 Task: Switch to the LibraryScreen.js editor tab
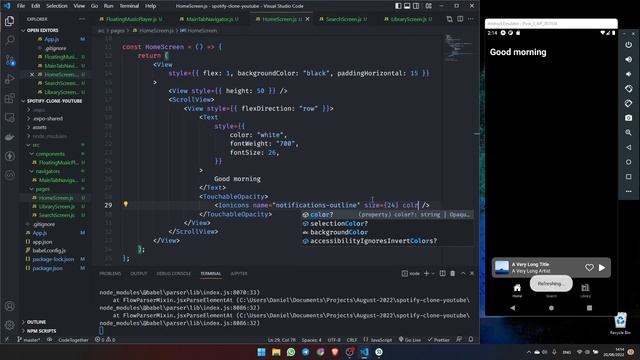[408, 19]
